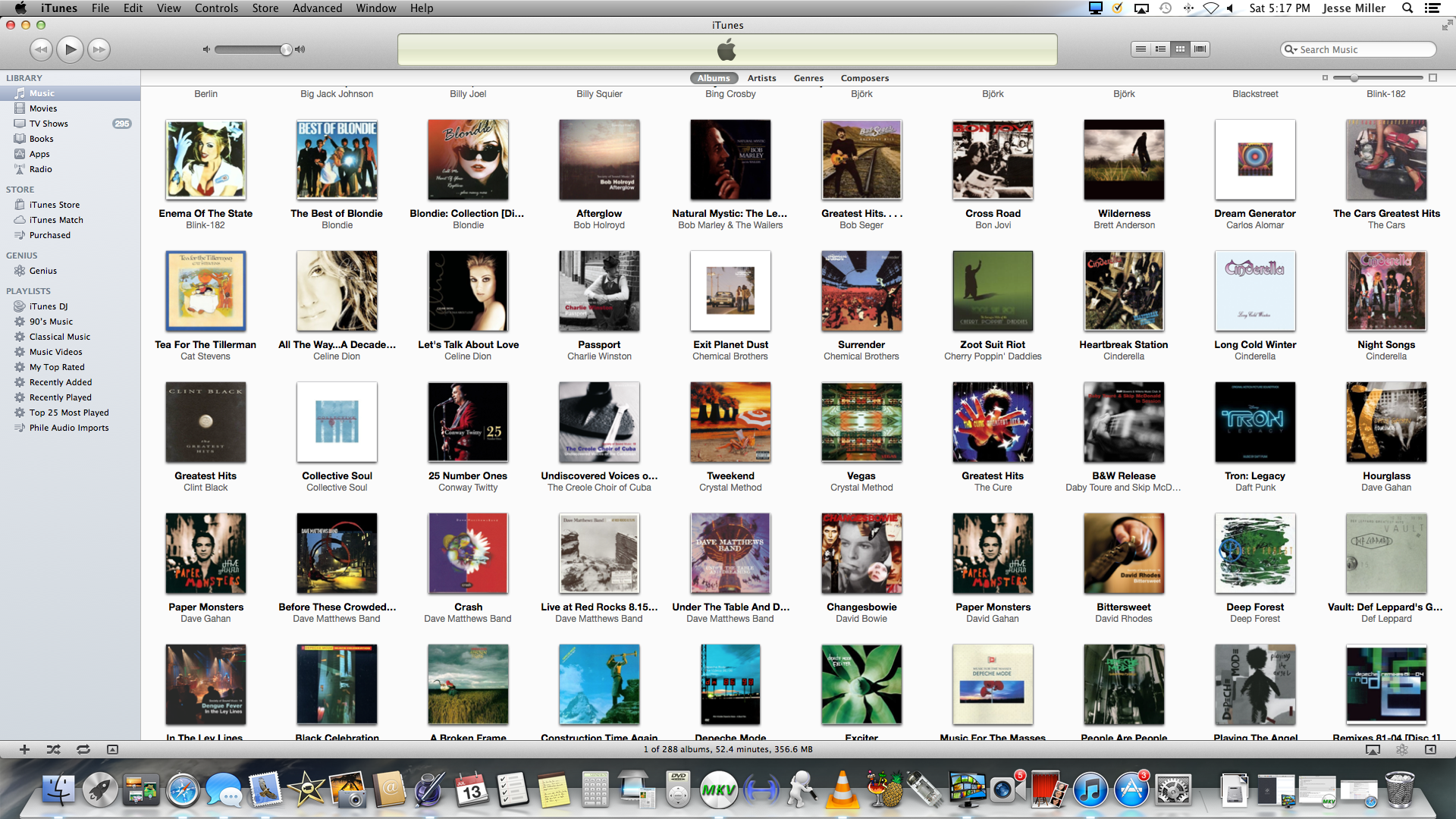Image resolution: width=1456 pixels, height=819 pixels.
Task: Open the Store menu
Action: [x=265, y=8]
